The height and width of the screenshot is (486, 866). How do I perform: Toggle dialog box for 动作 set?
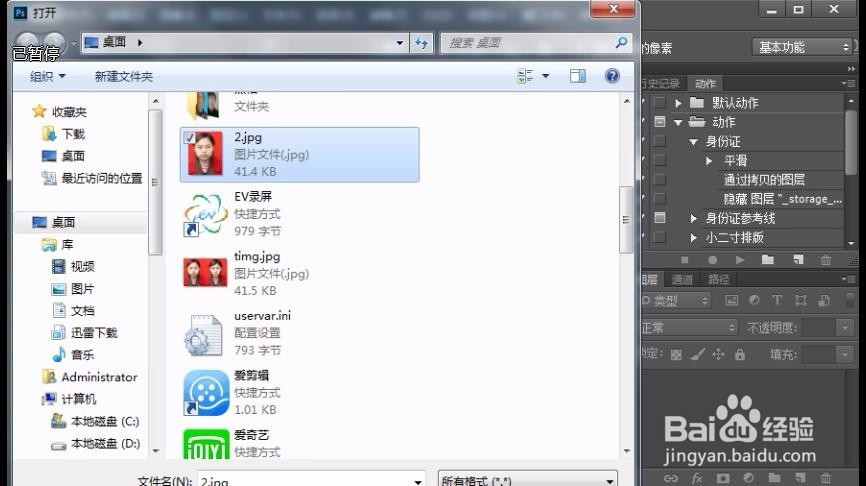[x=659, y=122]
